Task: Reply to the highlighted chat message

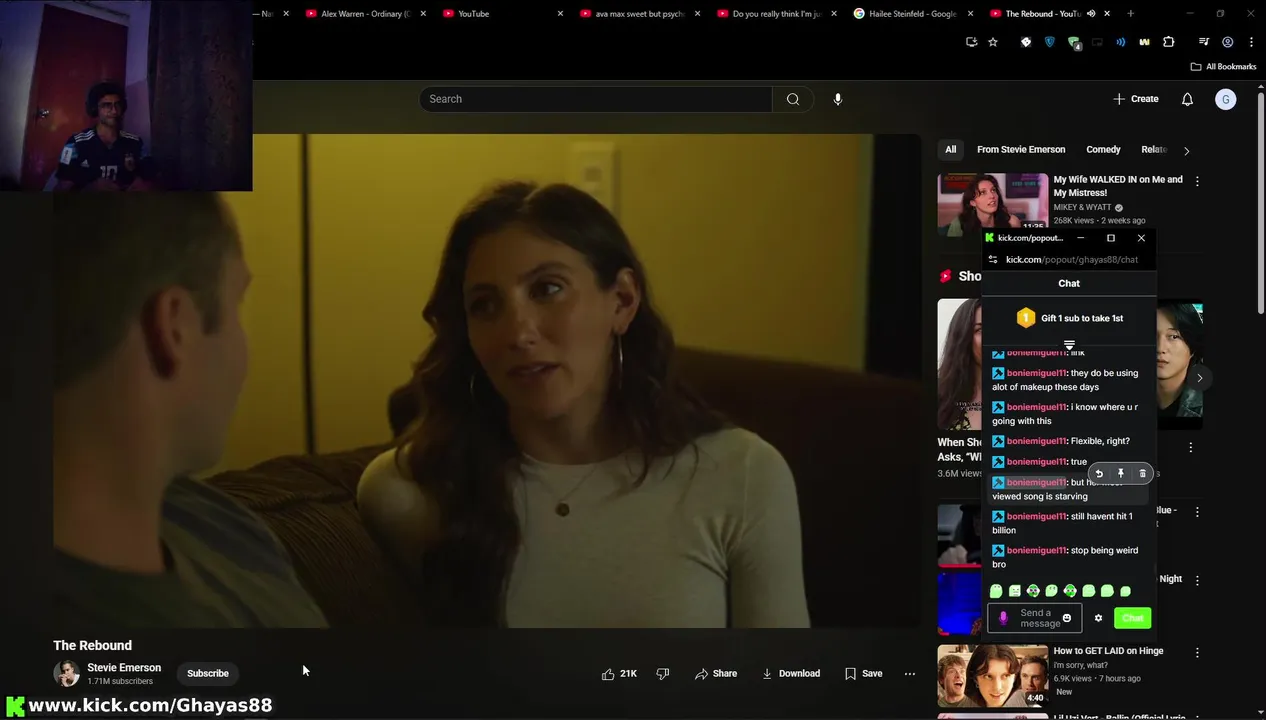Action: pos(1099,474)
